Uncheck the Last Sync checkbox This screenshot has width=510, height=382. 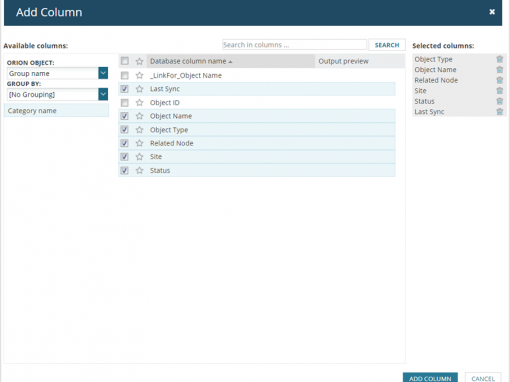tap(125, 89)
